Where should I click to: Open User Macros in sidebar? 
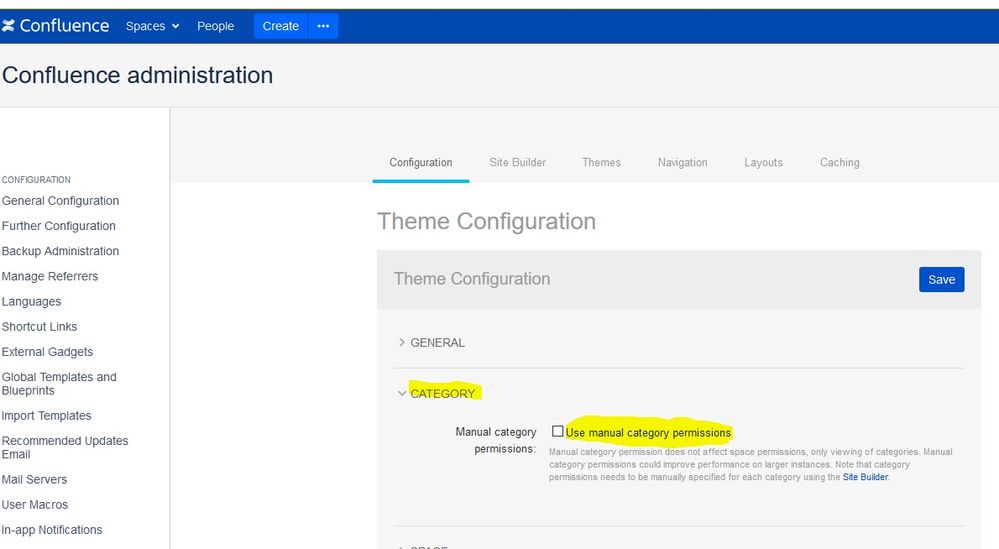pos(35,504)
